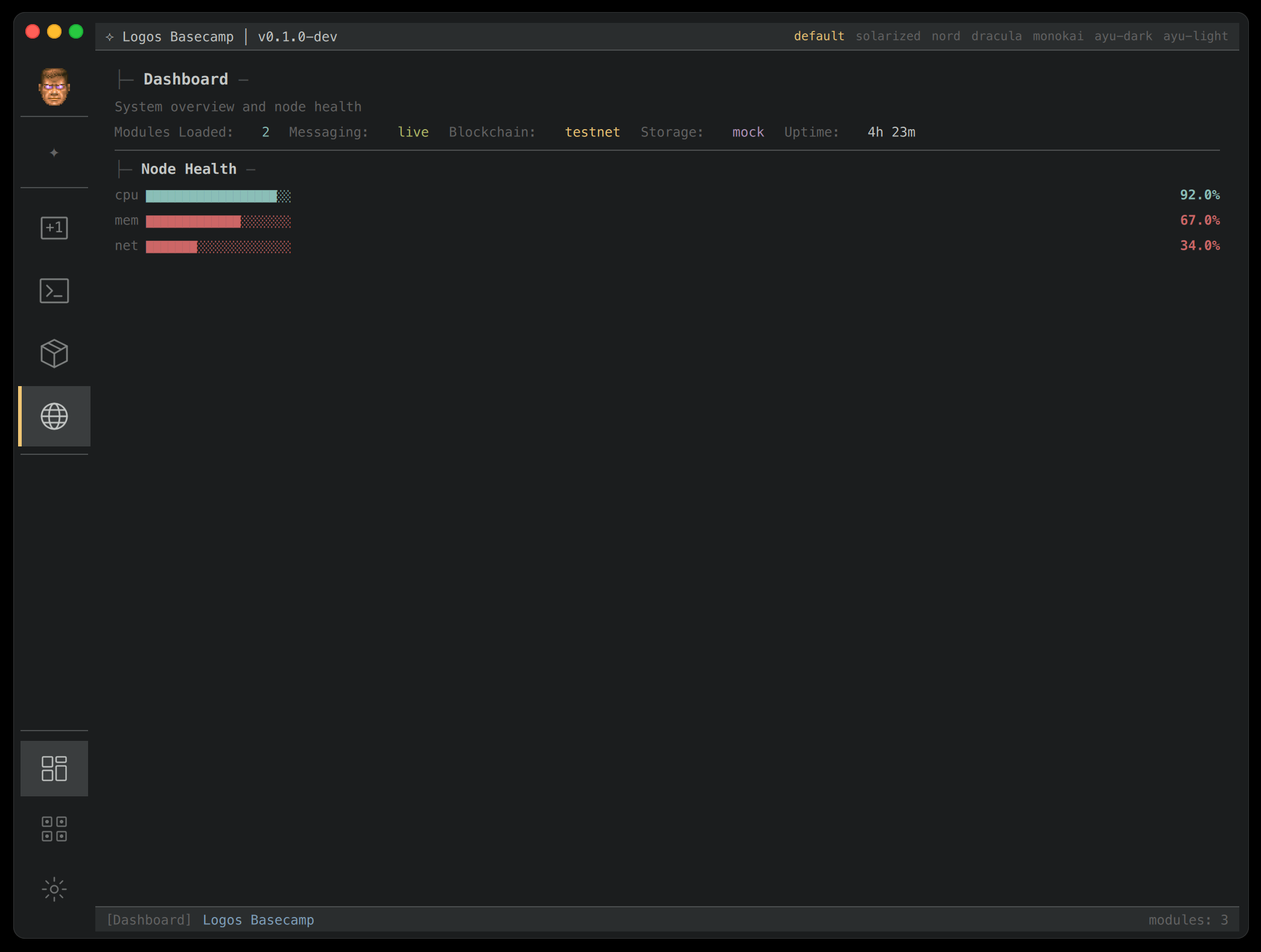Click the Logos Basecamp status bar label
Viewport: 1261px width, 952px height.
point(258,920)
